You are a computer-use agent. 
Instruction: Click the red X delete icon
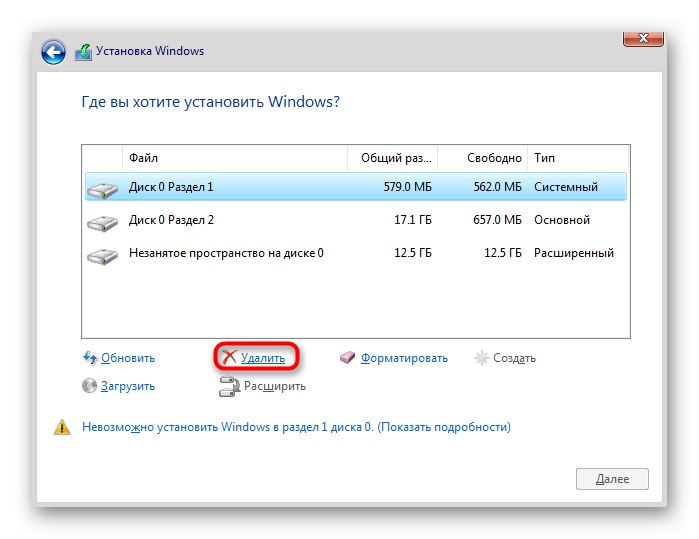(x=229, y=357)
